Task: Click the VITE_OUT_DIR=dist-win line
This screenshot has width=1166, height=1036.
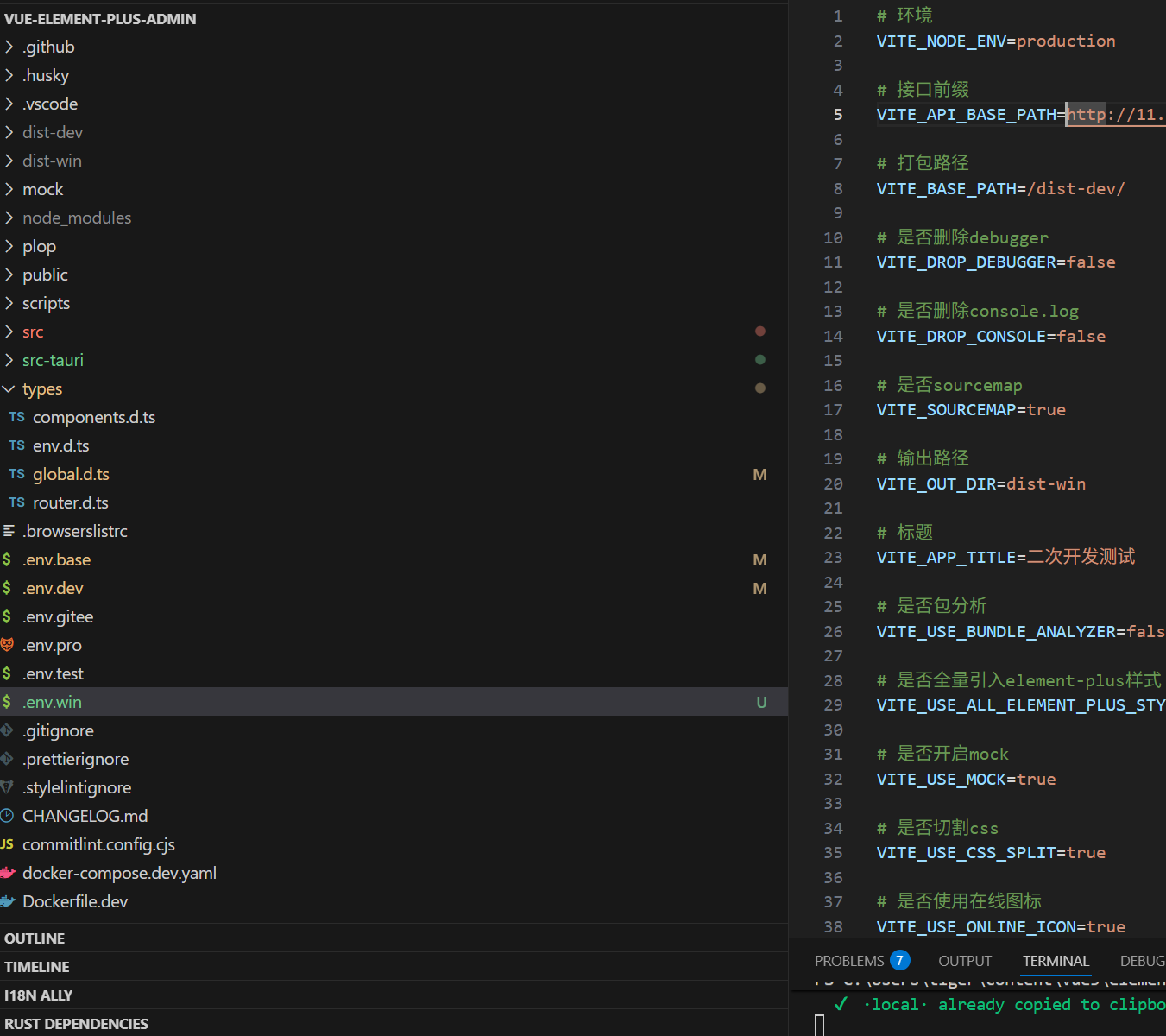Action: (x=981, y=484)
